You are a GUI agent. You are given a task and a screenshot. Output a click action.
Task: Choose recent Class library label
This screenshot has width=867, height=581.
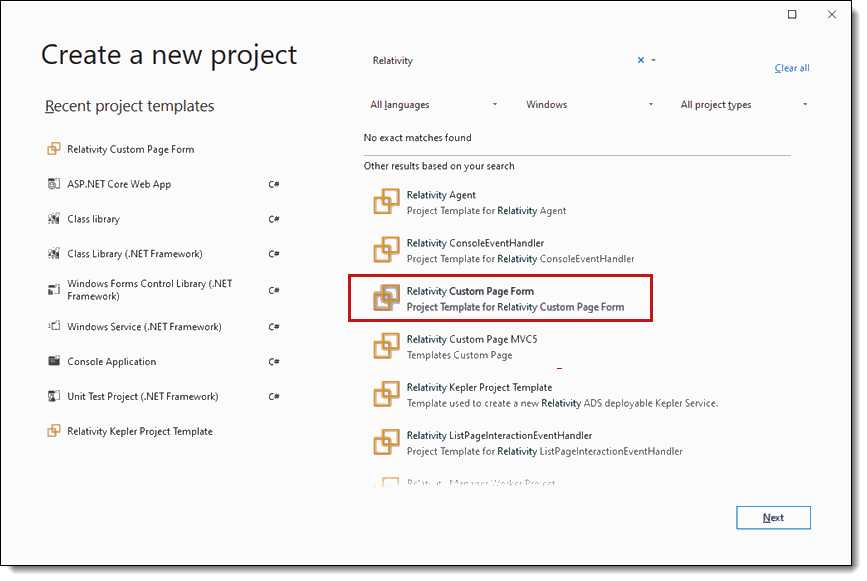tap(93, 219)
